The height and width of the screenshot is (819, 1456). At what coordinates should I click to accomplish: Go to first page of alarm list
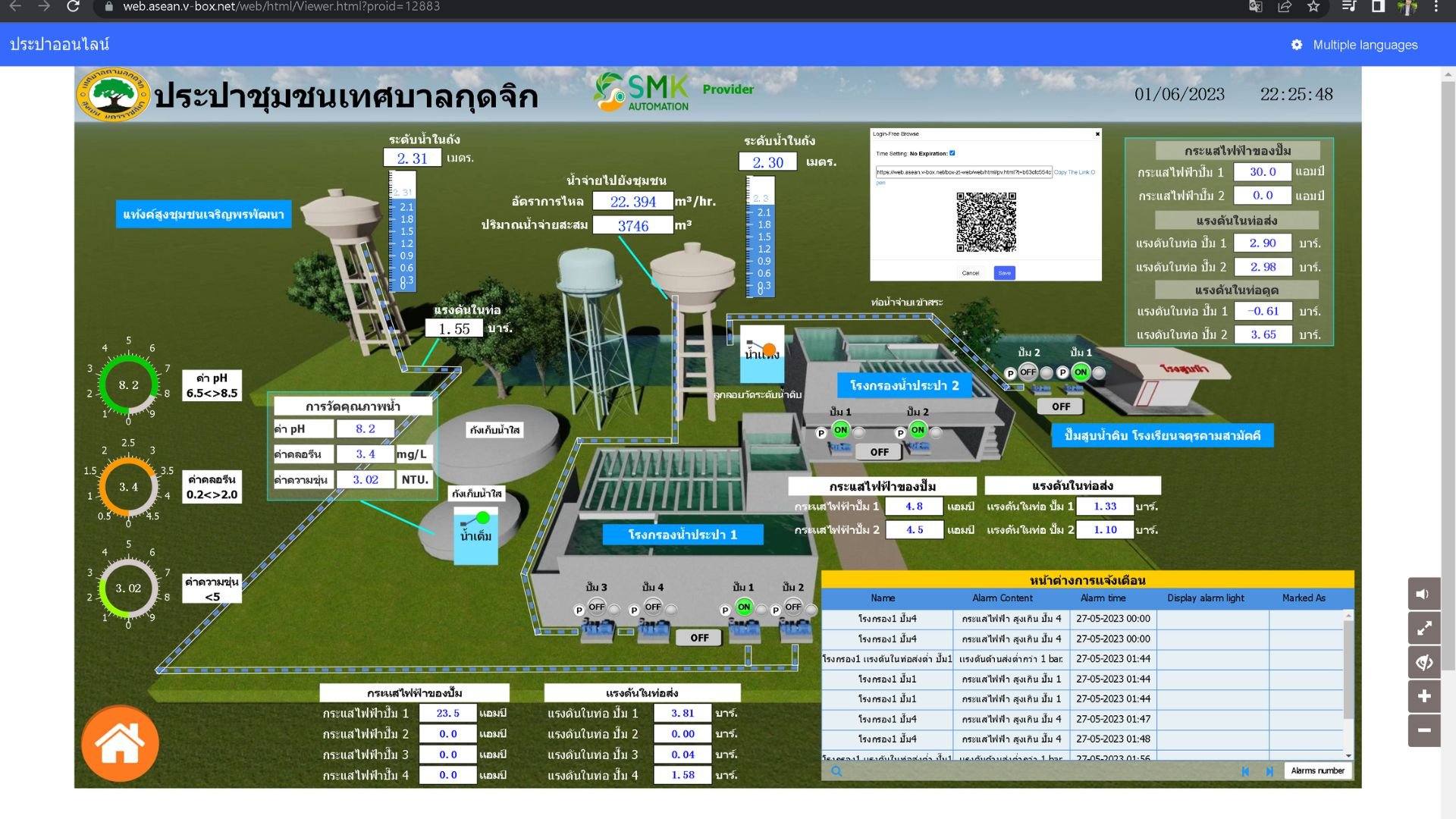click(1245, 771)
